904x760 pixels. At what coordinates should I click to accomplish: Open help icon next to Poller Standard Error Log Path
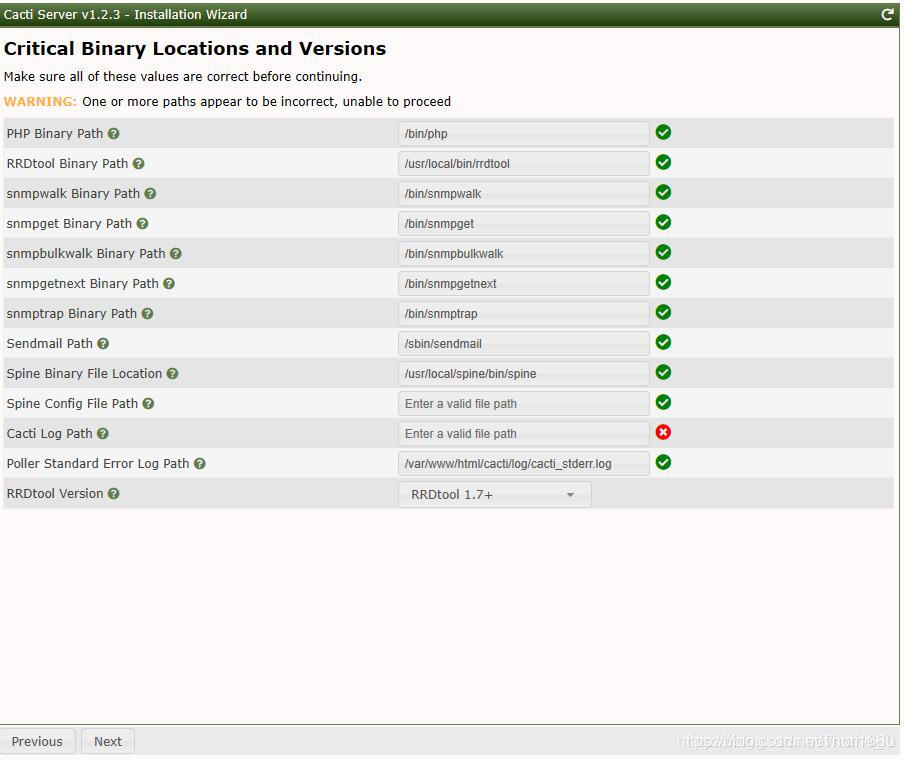199,464
